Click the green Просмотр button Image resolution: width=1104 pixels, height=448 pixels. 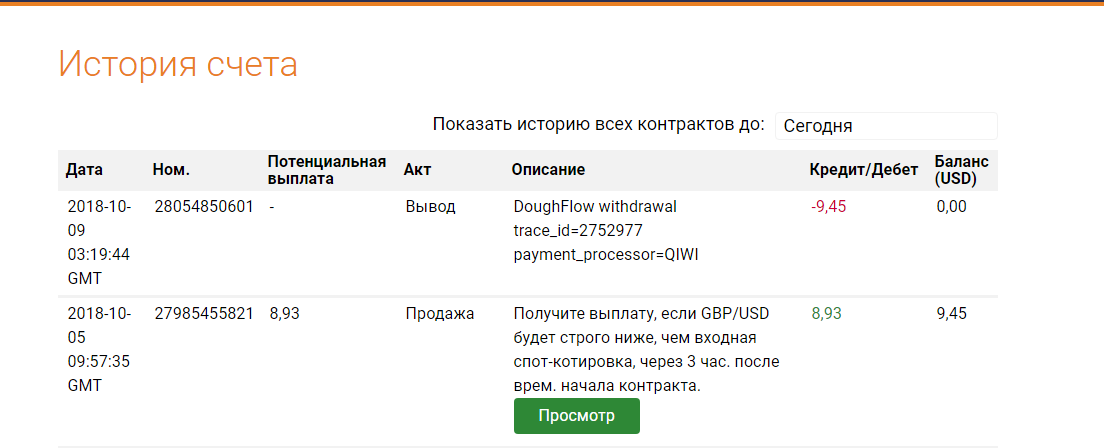coord(576,416)
